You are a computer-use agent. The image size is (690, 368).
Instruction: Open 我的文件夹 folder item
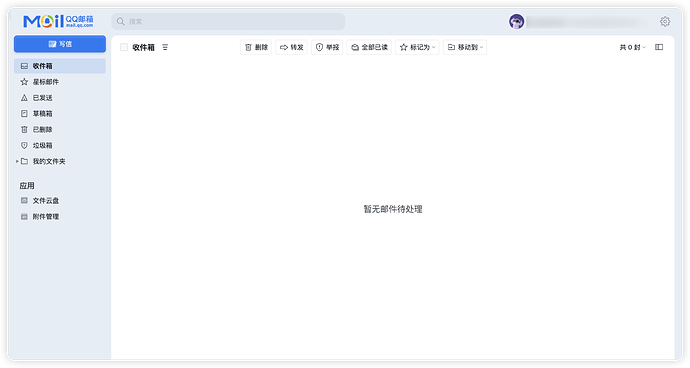click(x=60, y=162)
